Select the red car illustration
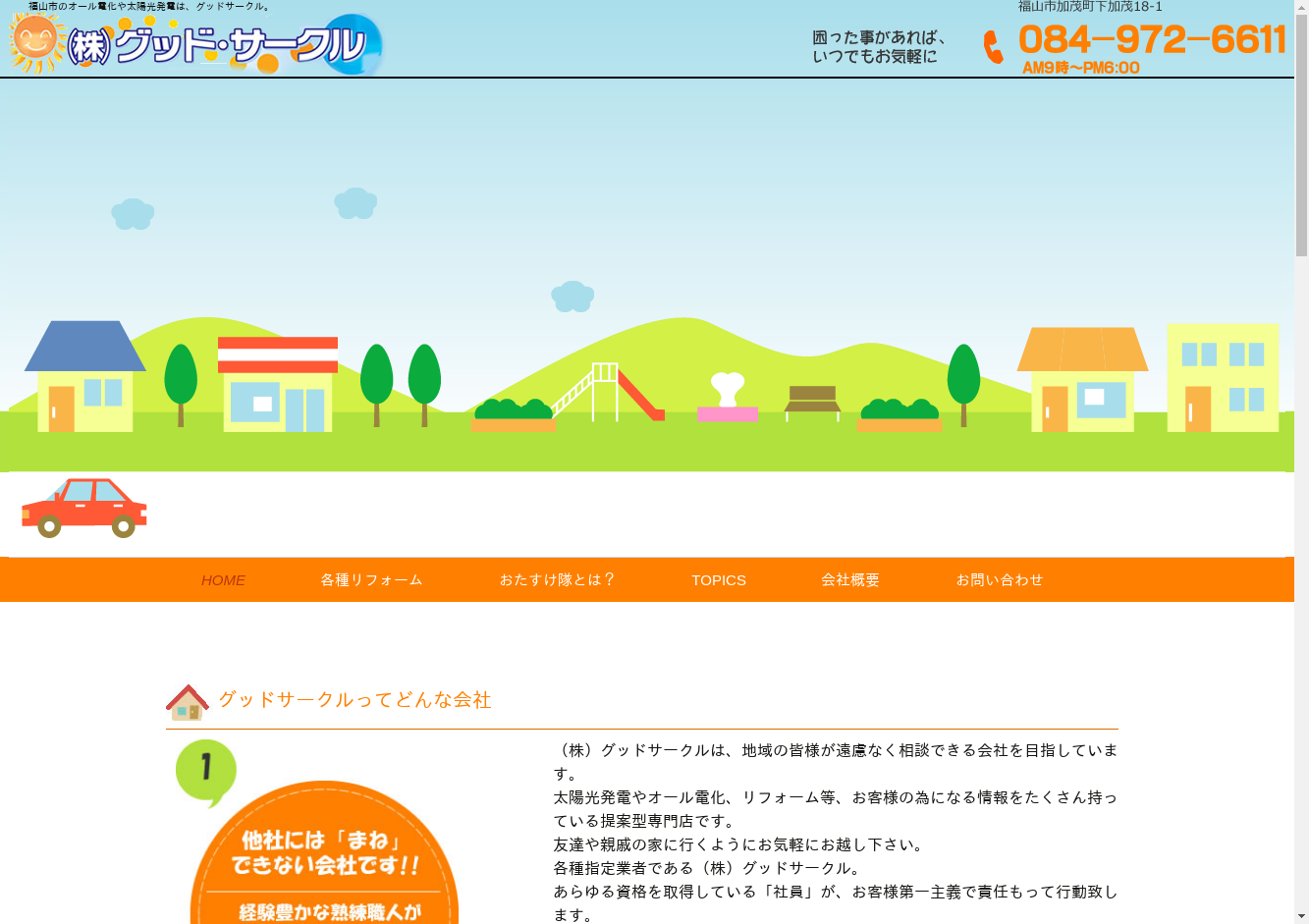Viewport: 1309px width, 924px height. [84, 508]
